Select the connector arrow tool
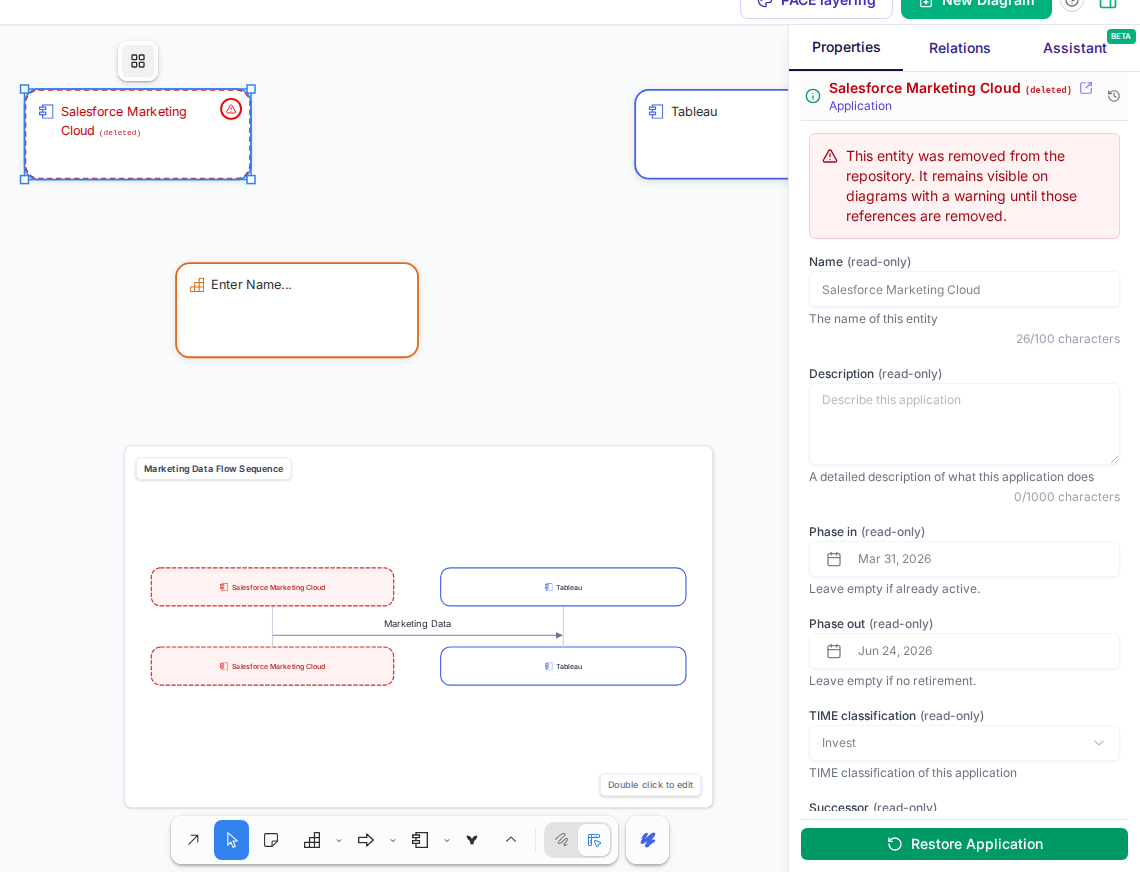The image size is (1140, 872). [193, 840]
